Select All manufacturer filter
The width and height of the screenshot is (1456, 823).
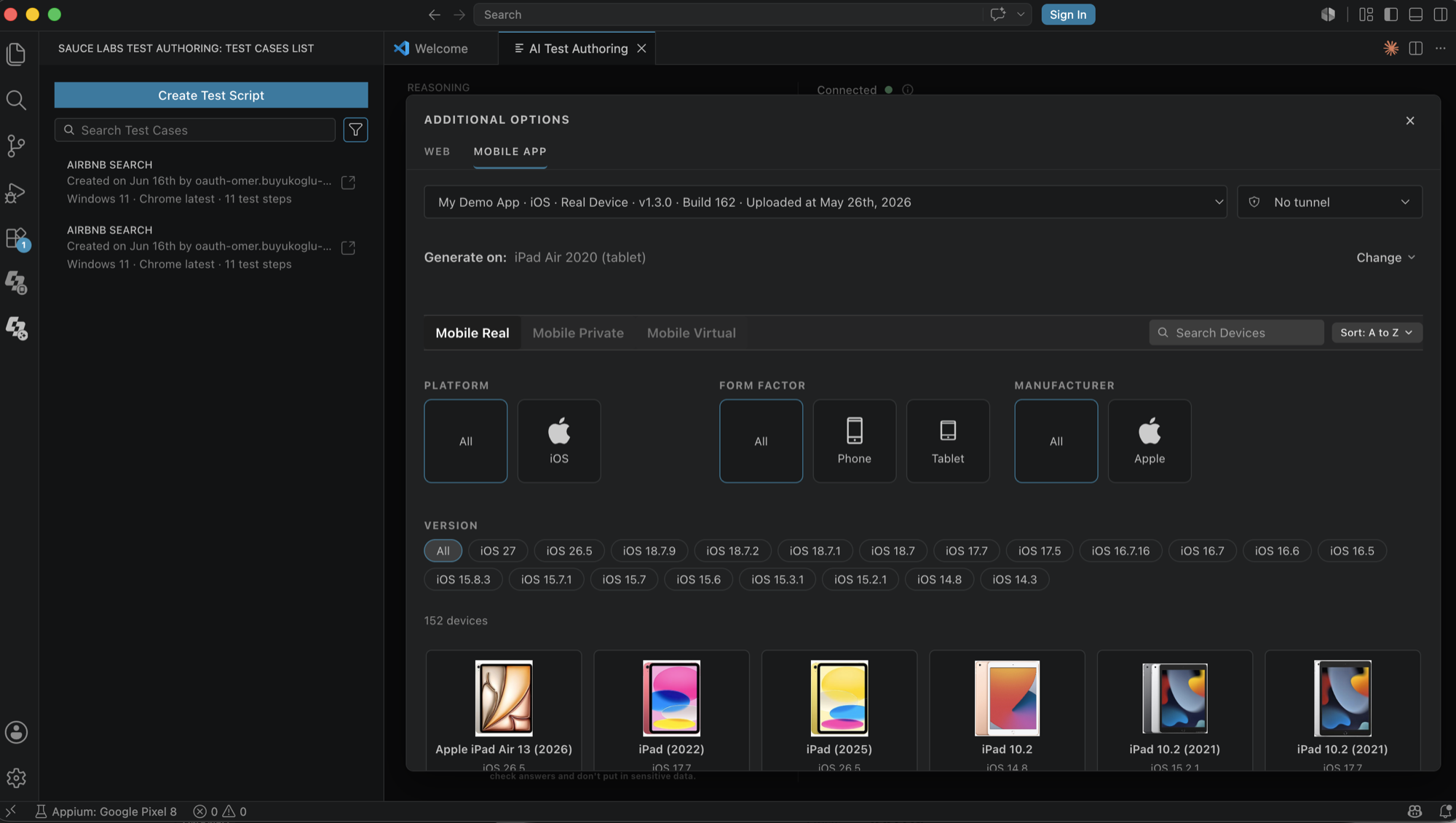[1056, 441]
